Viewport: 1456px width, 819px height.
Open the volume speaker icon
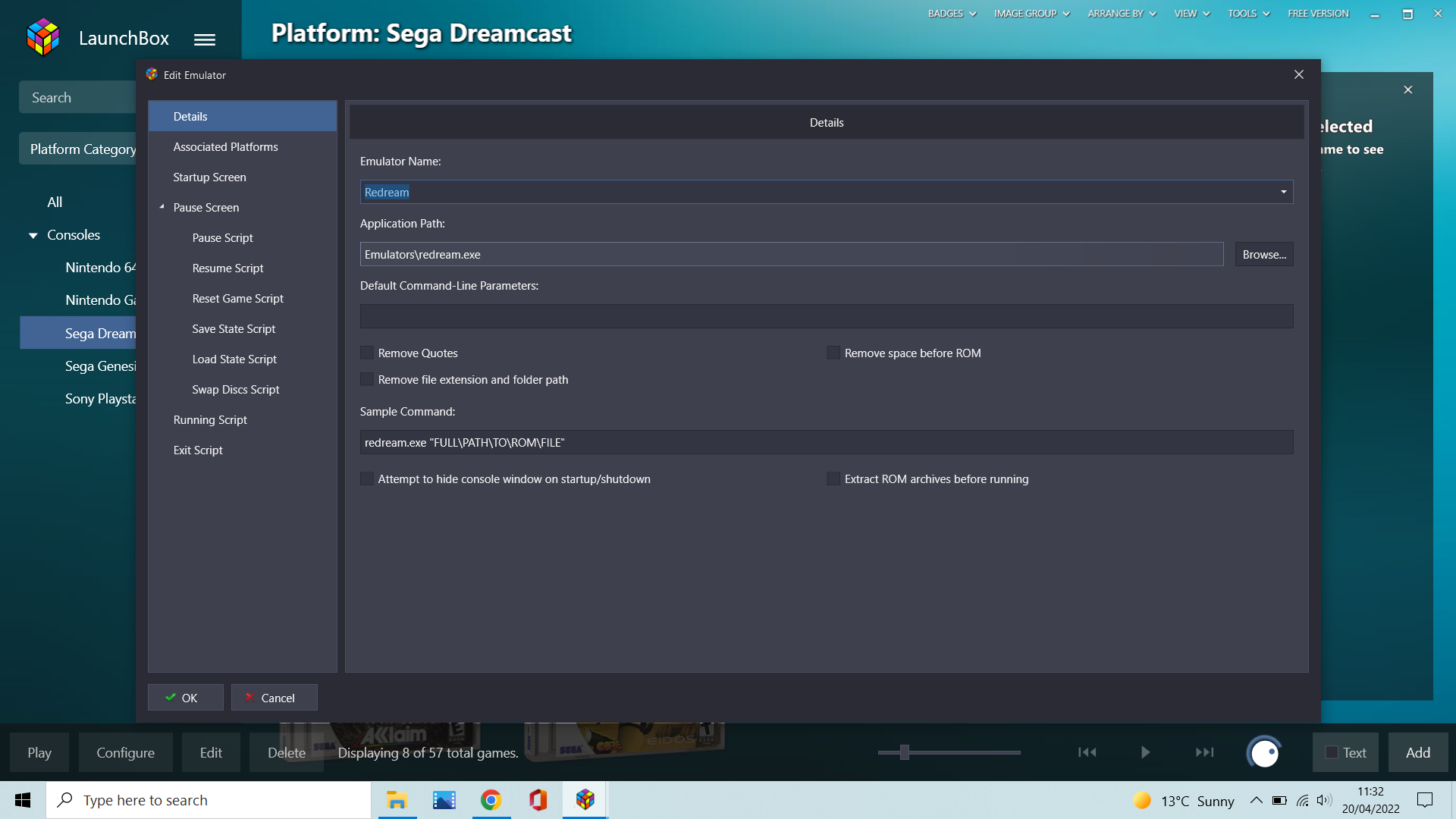click(1325, 800)
